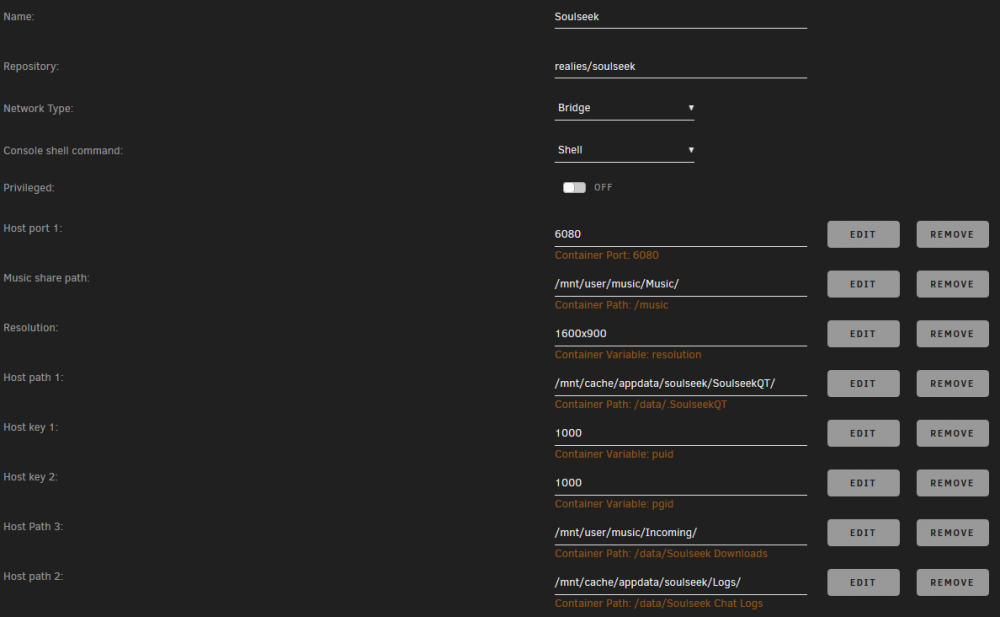Click the 'Privileged:' label
Viewport: 1000px width, 617px height.
pos(29,188)
